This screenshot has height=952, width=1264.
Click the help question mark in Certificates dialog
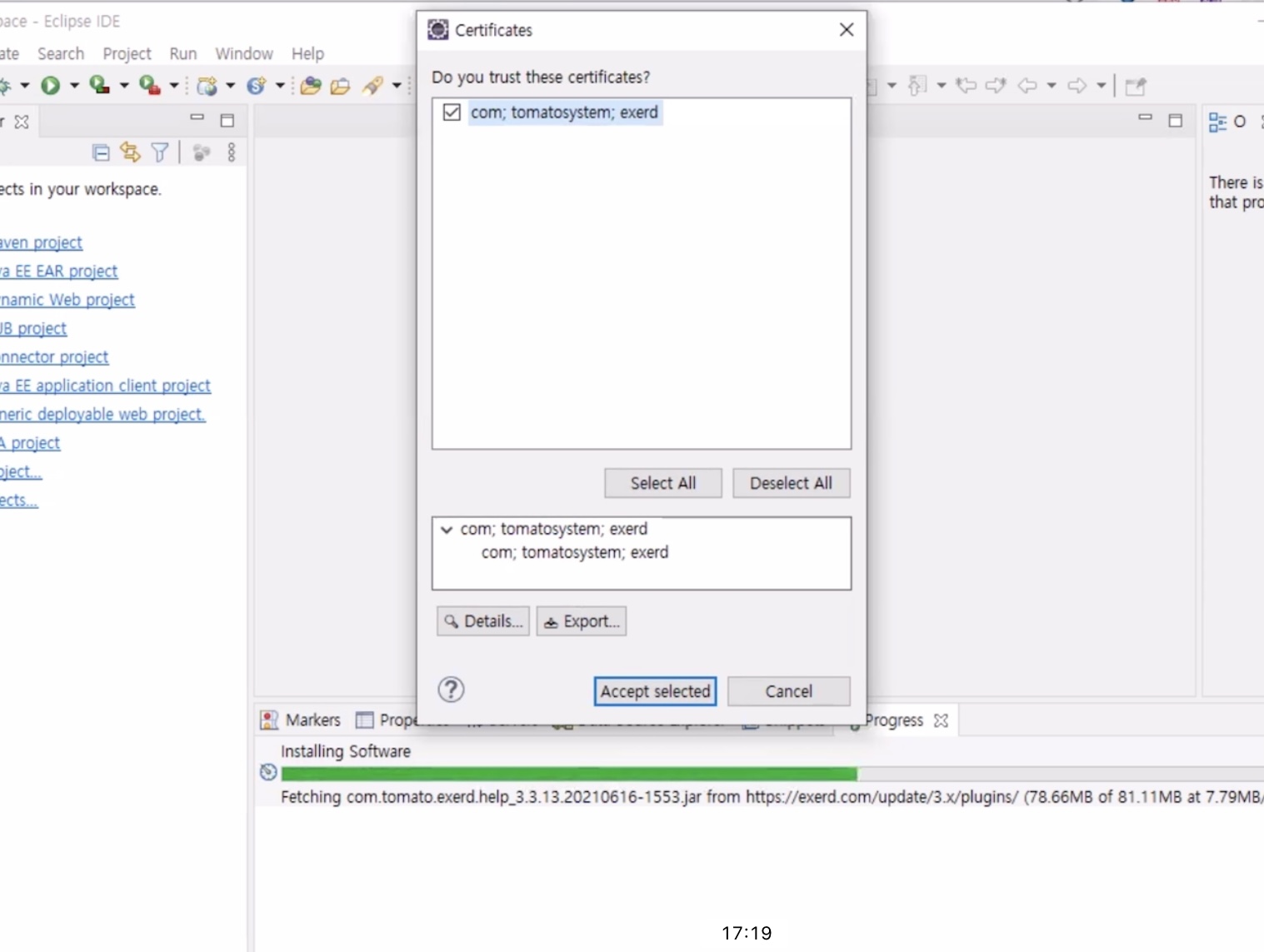click(451, 690)
